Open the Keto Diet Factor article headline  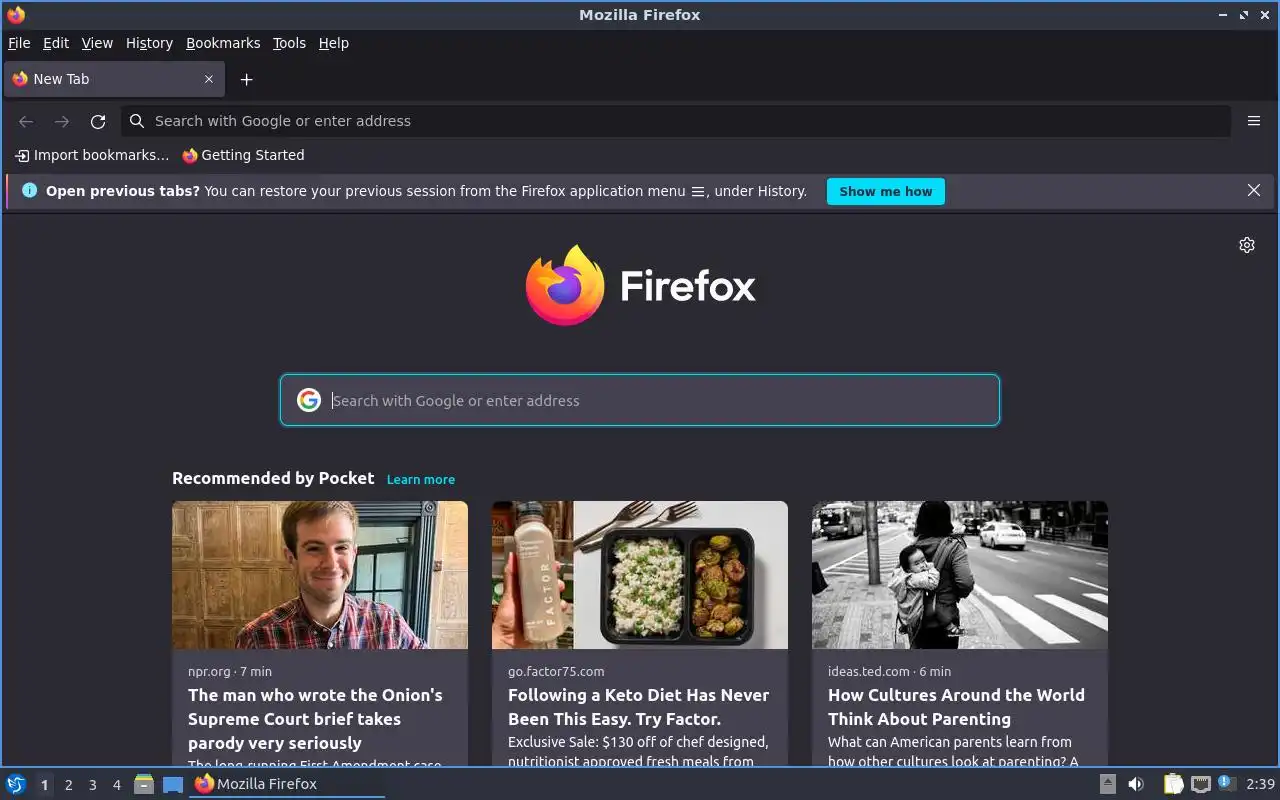(x=638, y=707)
